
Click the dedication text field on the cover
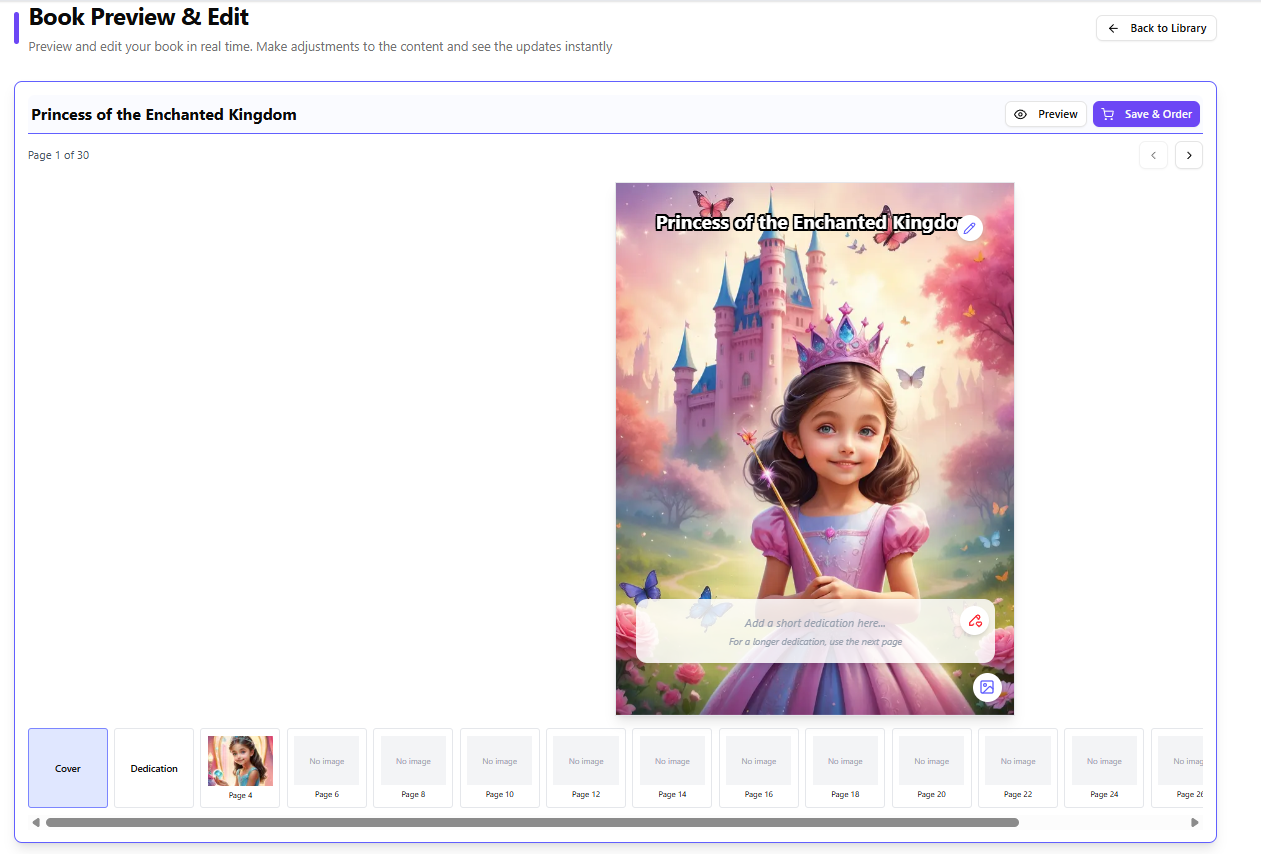point(815,630)
